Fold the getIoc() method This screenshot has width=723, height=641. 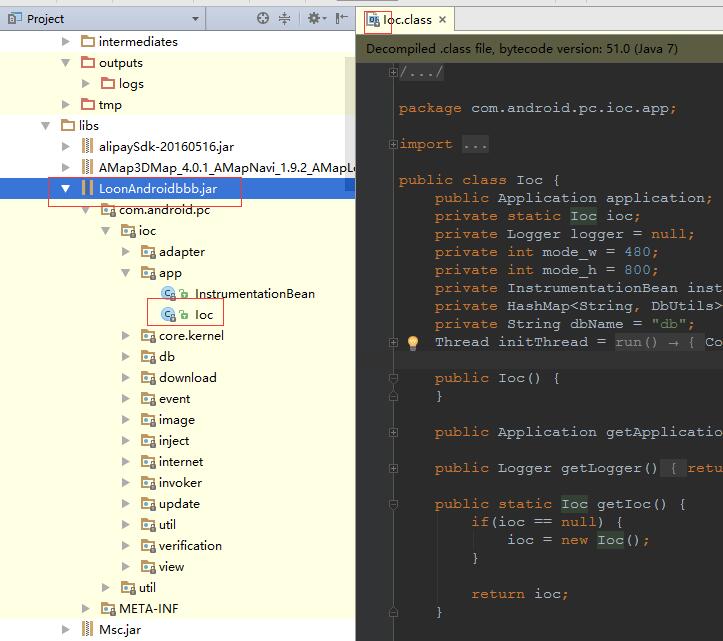tap(393, 504)
